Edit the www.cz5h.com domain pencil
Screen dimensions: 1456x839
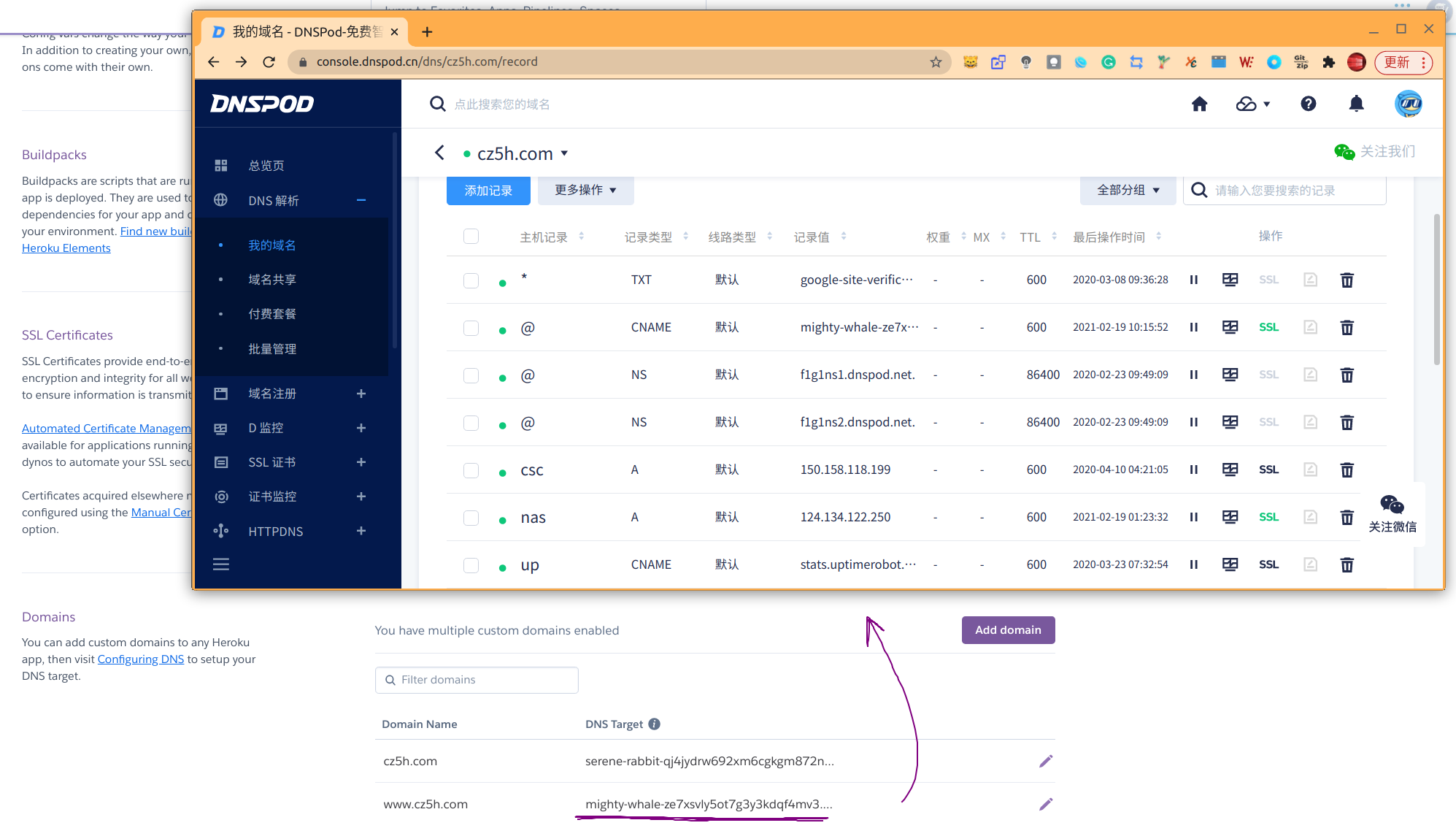1045,804
